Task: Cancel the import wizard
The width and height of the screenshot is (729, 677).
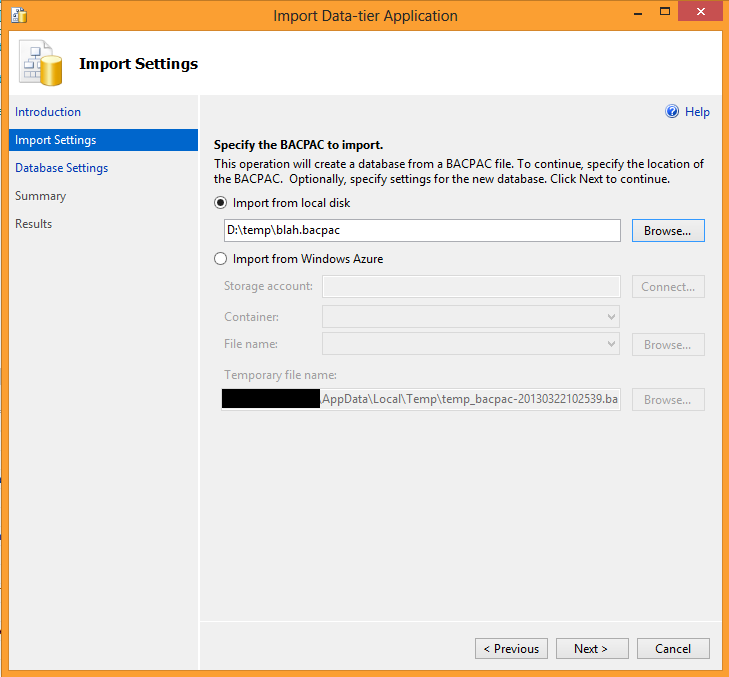Action: pyautogui.click(x=672, y=649)
